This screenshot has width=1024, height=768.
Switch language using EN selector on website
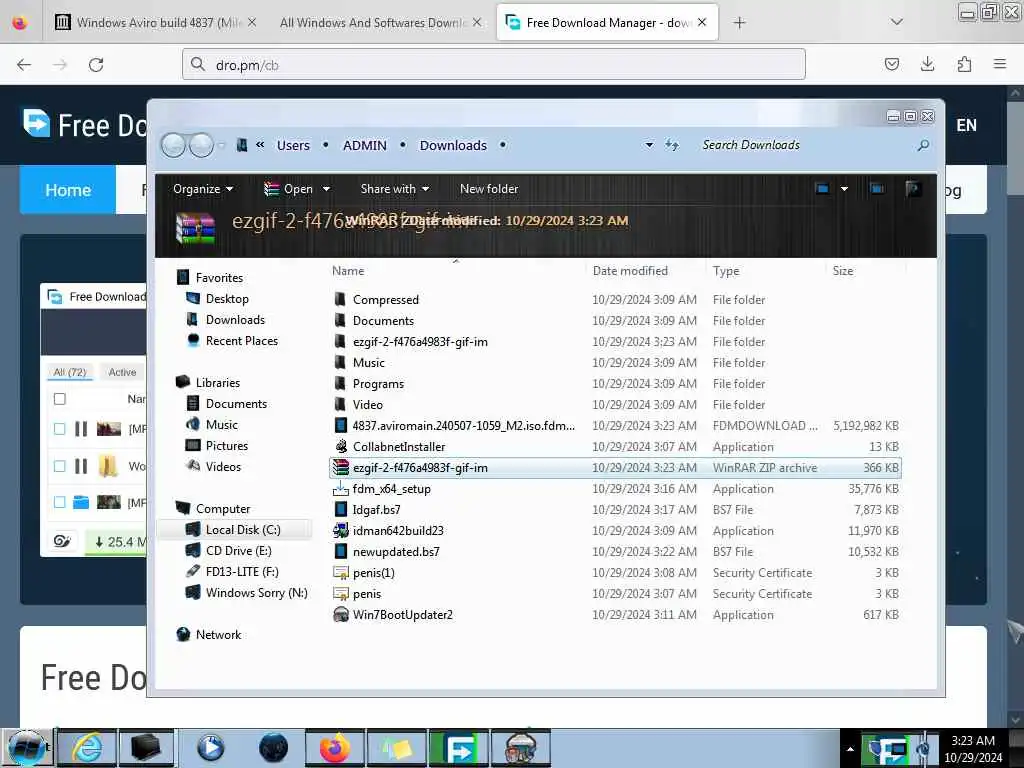(x=967, y=125)
